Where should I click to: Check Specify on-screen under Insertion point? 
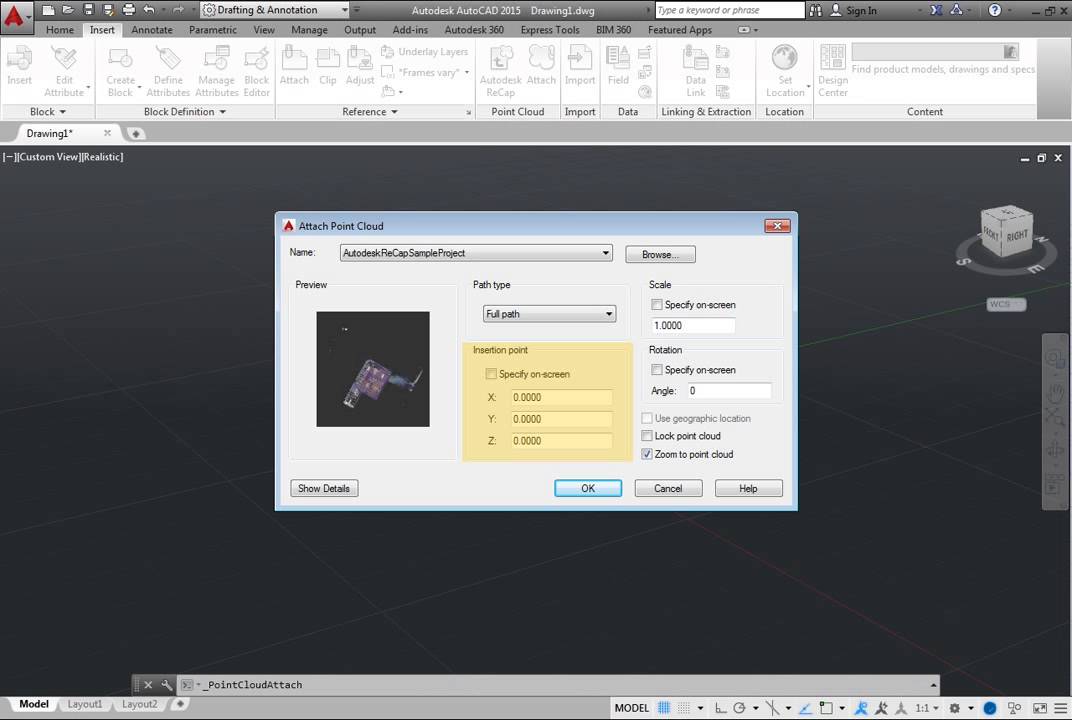coord(491,374)
